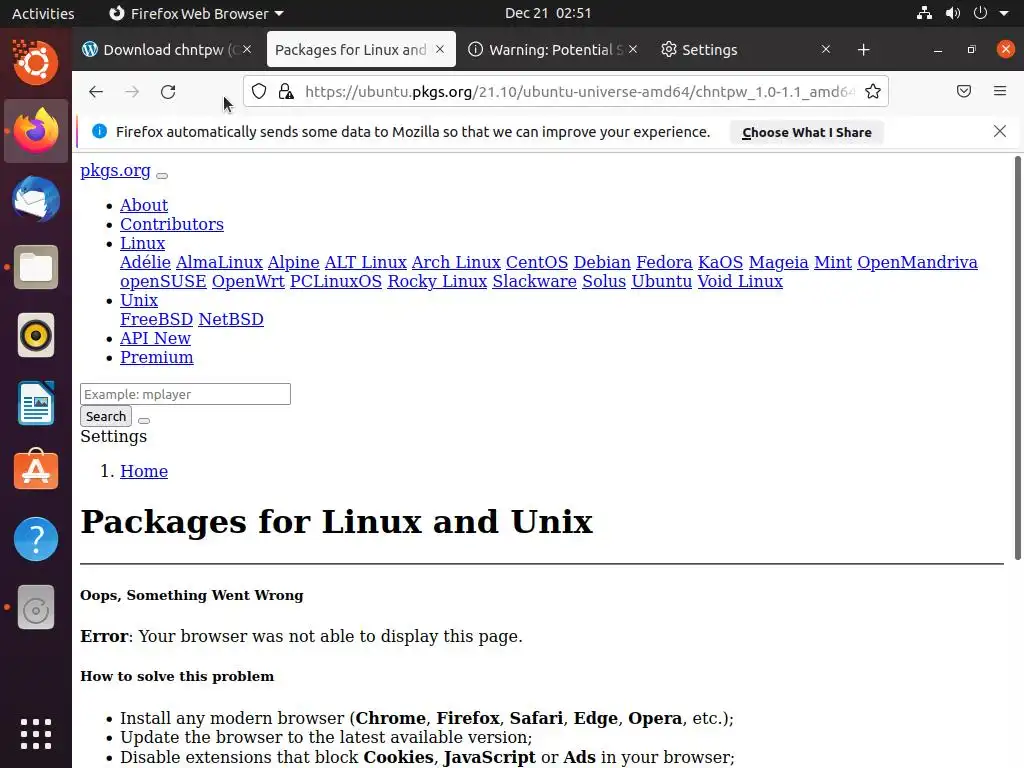Open LibreOffice Writer from dock
This screenshot has width=1024, height=768.
[x=36, y=404]
